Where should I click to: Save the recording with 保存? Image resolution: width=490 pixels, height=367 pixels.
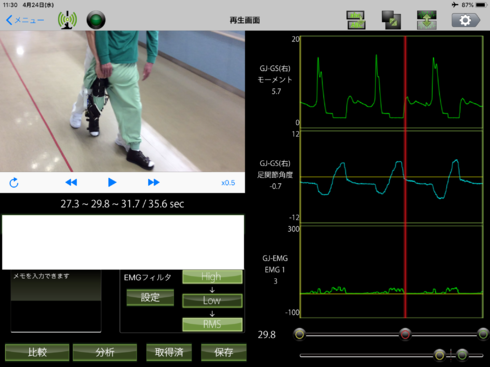[x=224, y=352]
